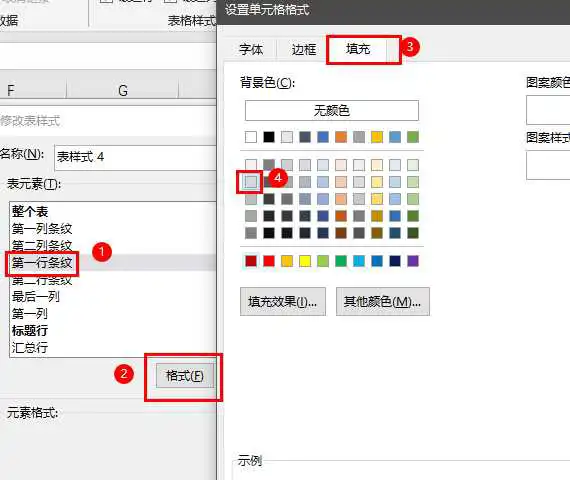
Task: Choose the bright red standard color
Action: point(269,261)
